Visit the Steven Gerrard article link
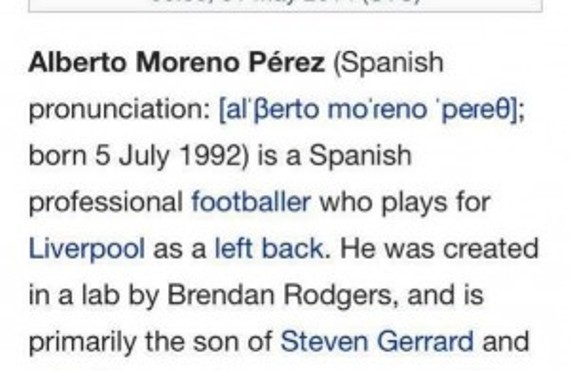570x371 pixels. [x=377, y=342]
